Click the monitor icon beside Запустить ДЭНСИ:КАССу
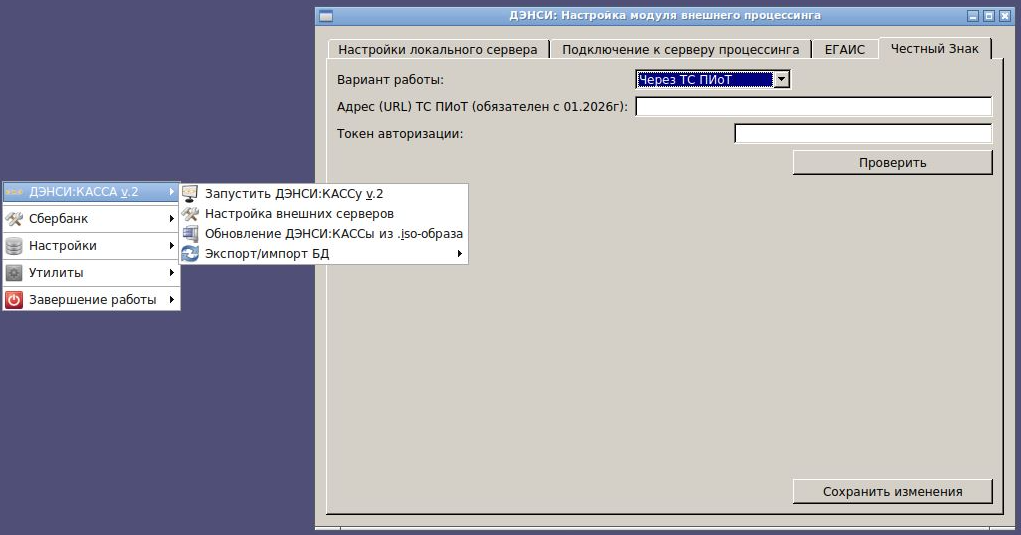This screenshot has width=1021, height=535. [x=190, y=194]
